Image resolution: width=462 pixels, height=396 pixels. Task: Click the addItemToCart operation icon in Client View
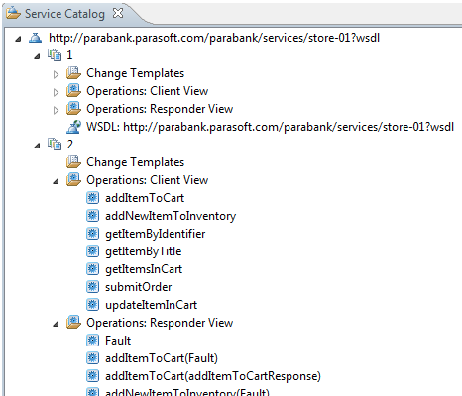pos(92,198)
